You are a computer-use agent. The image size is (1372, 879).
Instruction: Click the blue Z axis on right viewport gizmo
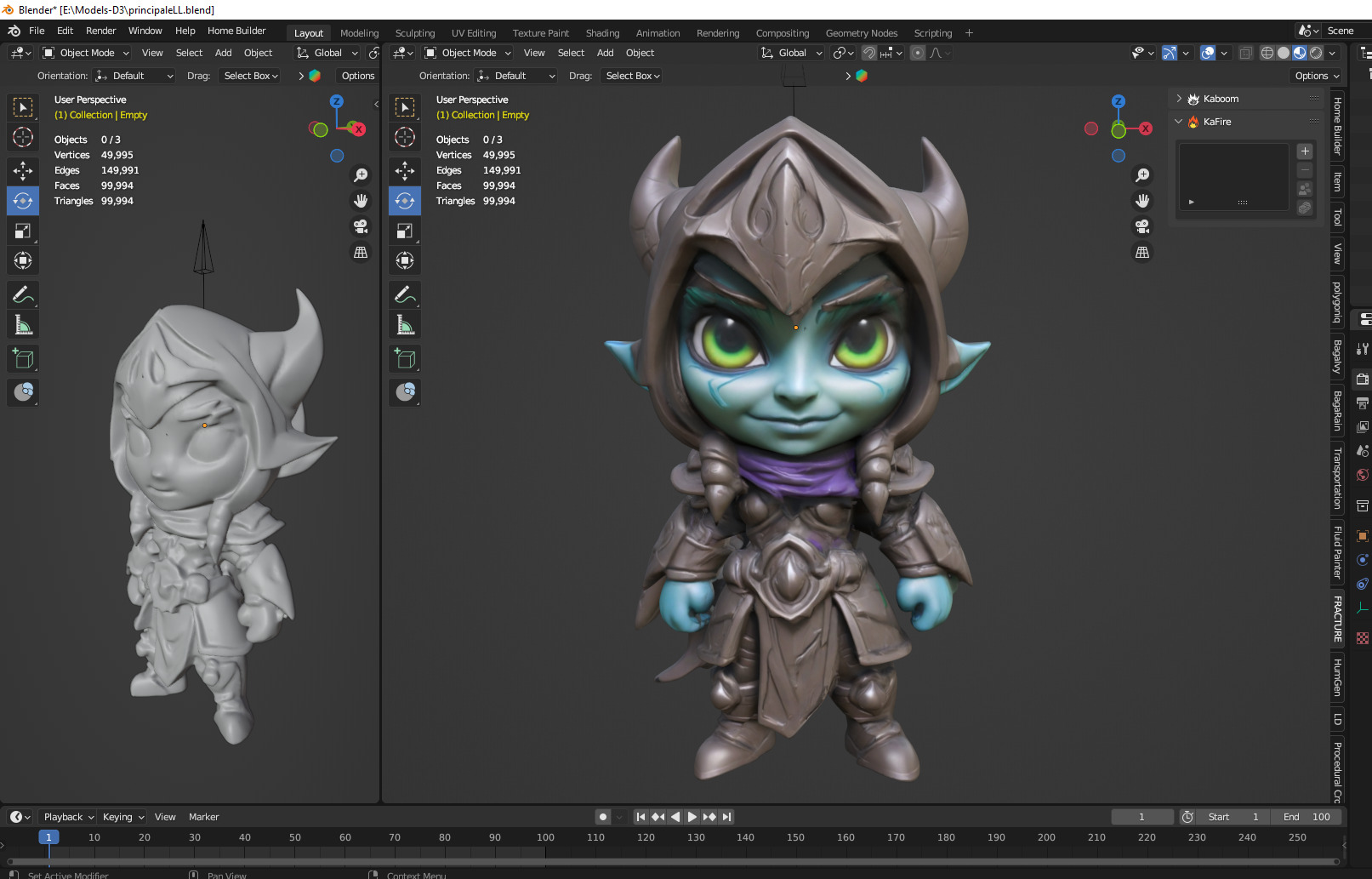click(1119, 101)
